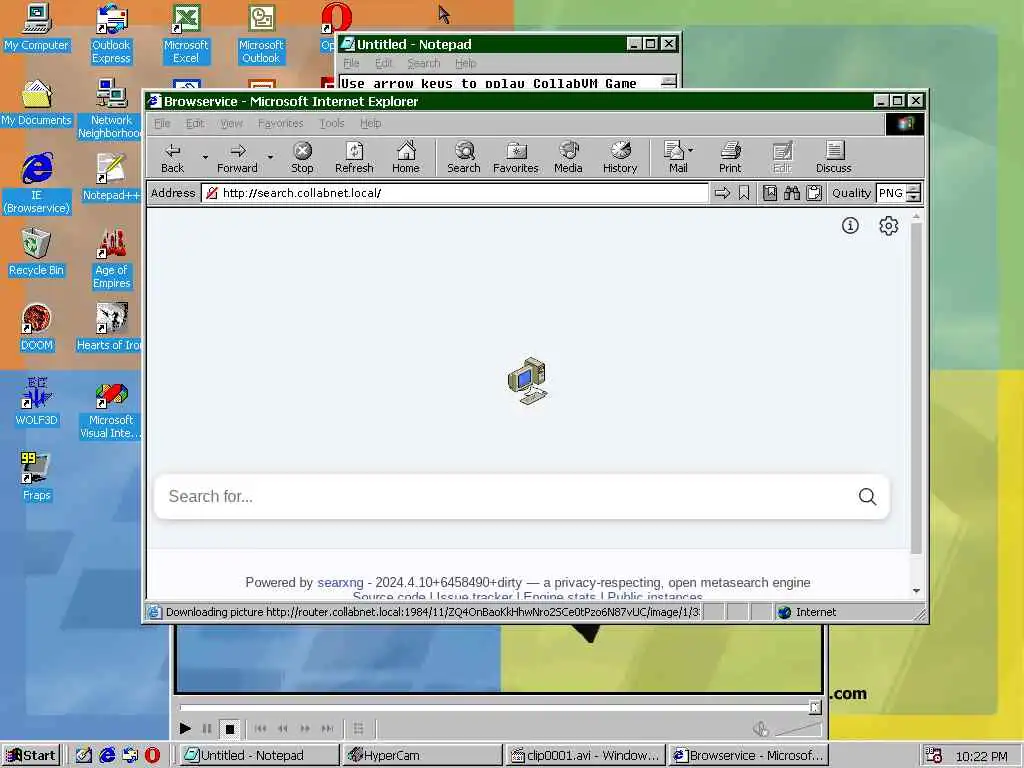Open the searxng link

point(340,583)
